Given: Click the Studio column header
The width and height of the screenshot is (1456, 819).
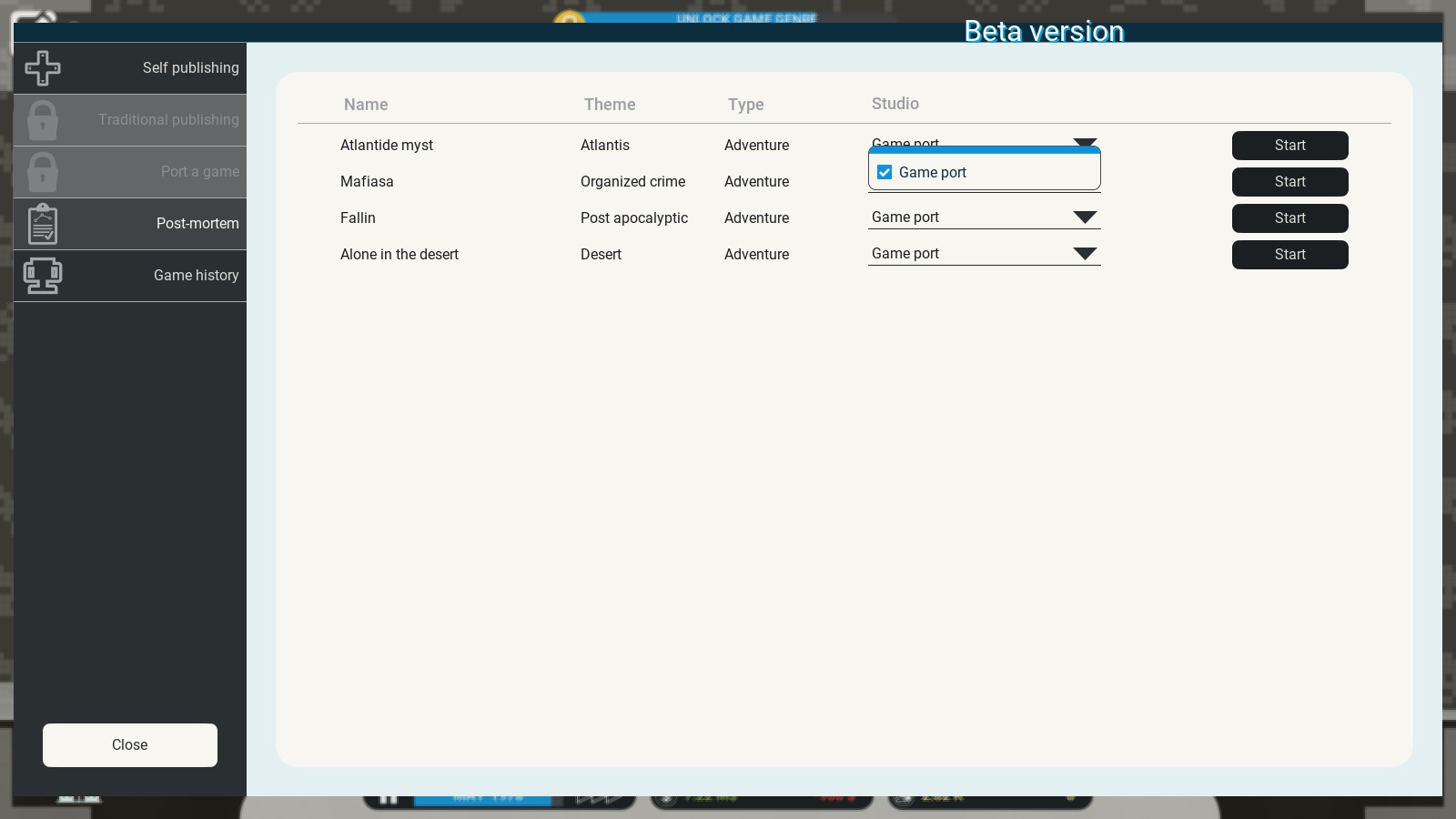Looking at the screenshot, I should click(895, 104).
